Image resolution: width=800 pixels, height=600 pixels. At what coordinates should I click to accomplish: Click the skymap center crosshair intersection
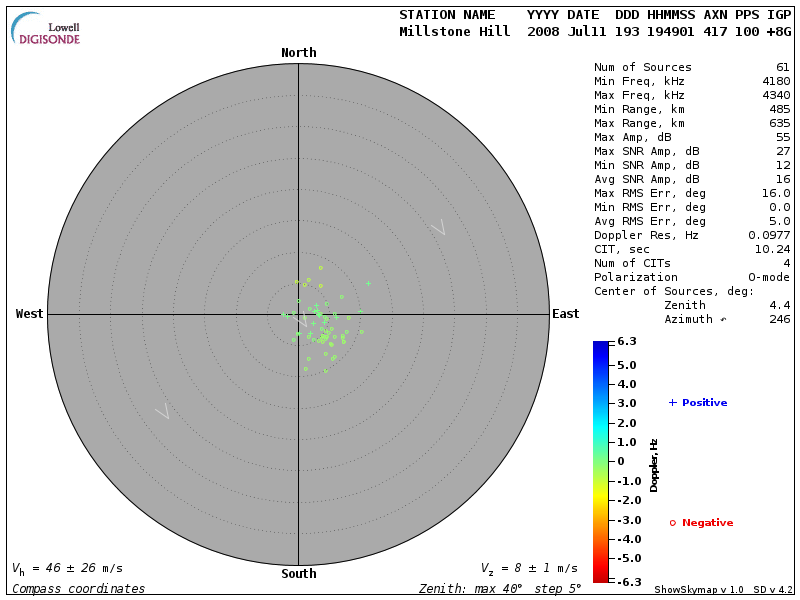pos(298,314)
